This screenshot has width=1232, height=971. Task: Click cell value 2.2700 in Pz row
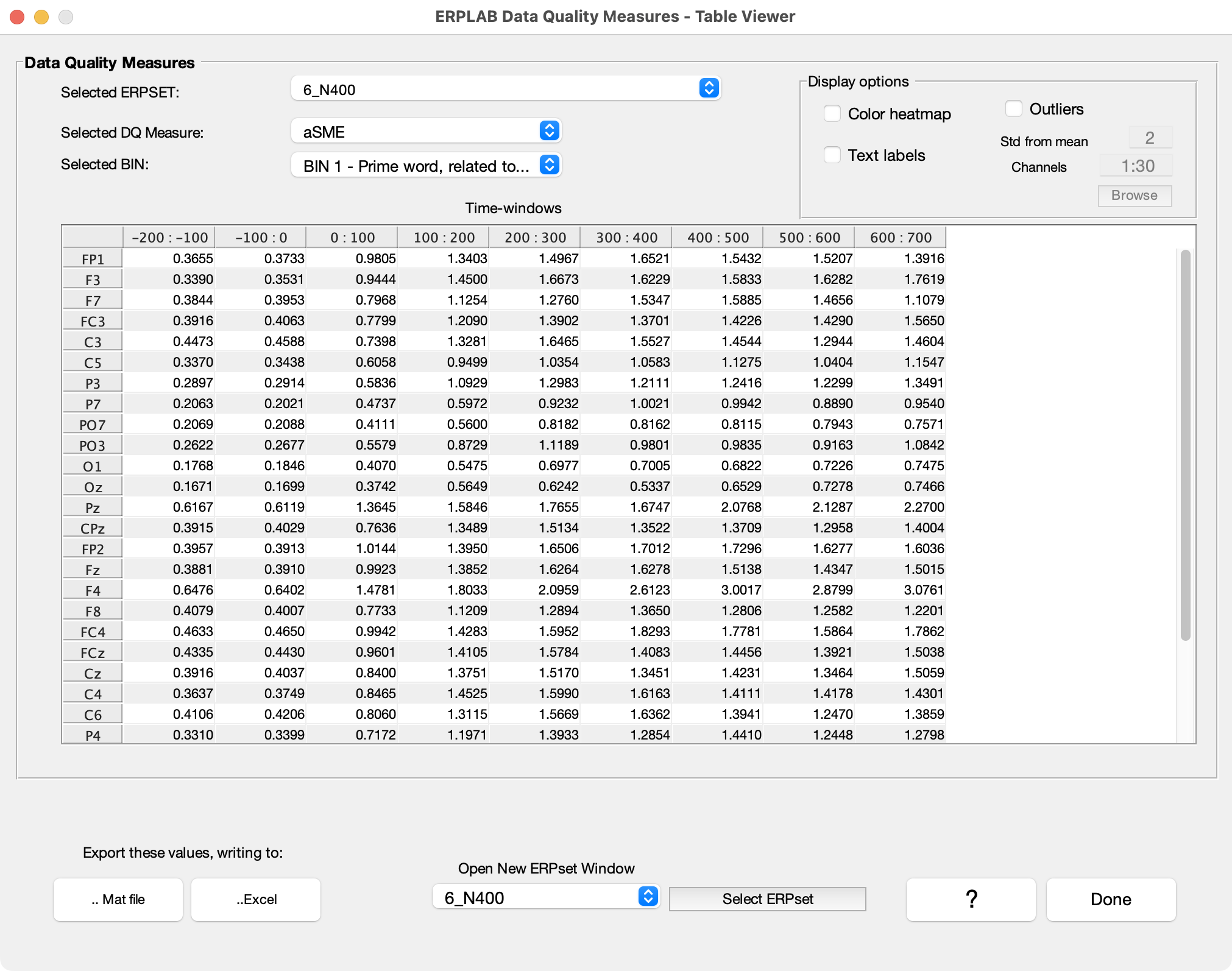901,507
